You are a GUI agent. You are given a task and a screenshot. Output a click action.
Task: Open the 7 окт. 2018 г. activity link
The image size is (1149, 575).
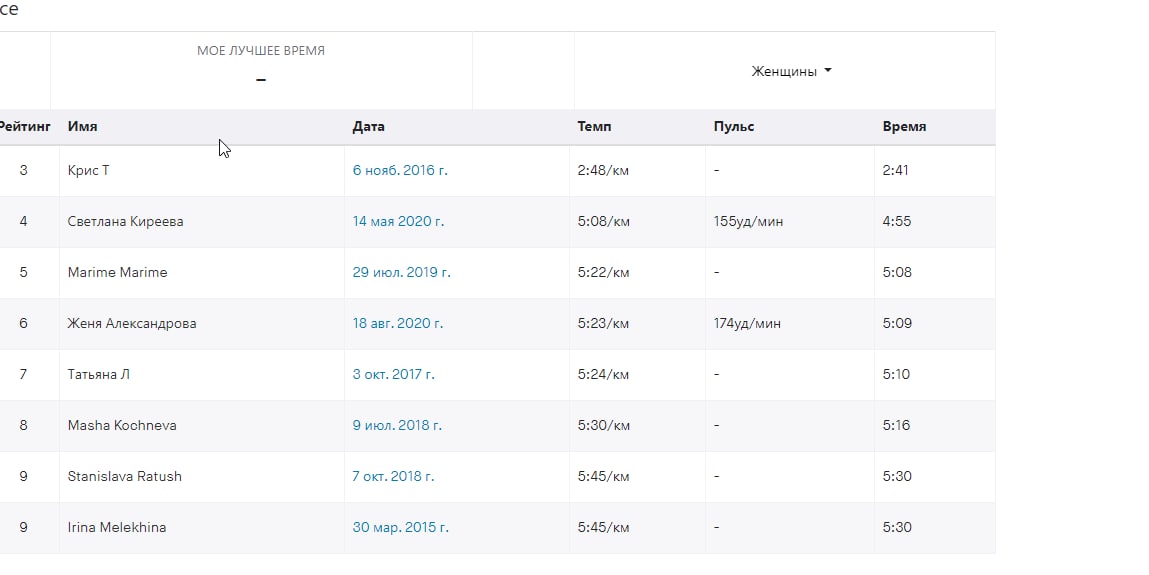tap(394, 476)
